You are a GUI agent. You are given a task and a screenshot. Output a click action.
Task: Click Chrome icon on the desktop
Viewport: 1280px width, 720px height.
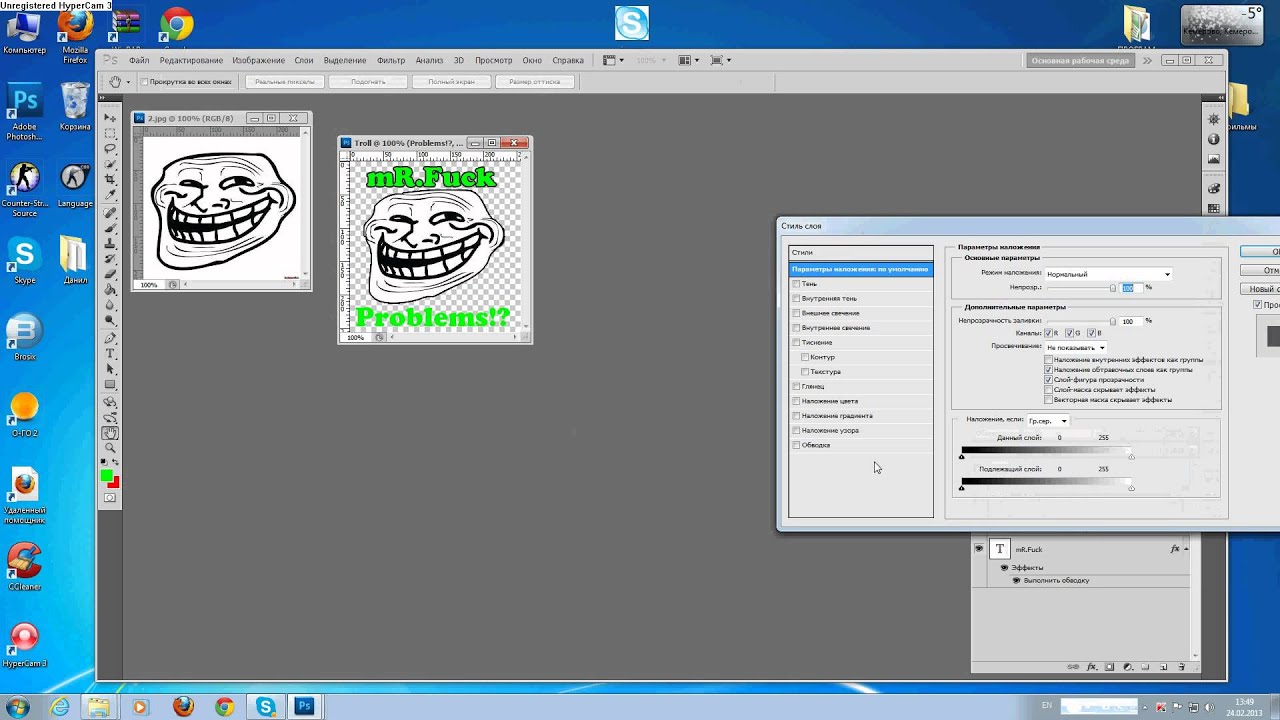coord(177,24)
